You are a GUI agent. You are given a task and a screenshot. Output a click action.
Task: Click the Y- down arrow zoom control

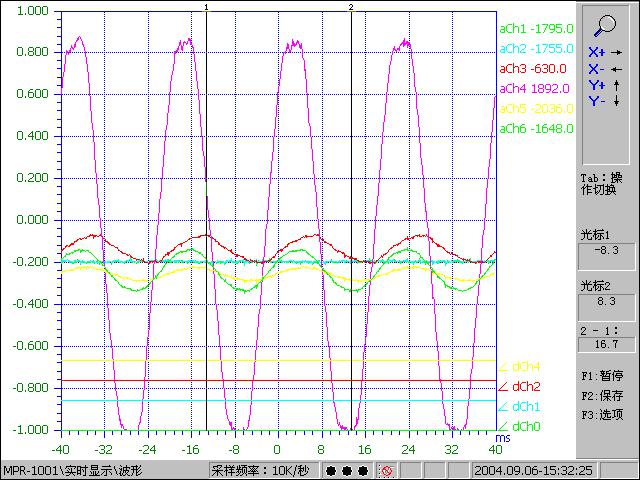(606, 101)
